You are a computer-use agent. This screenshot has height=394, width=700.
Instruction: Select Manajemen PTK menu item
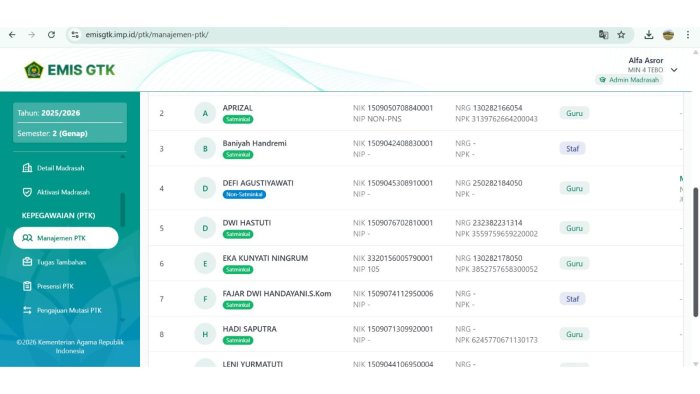66,238
